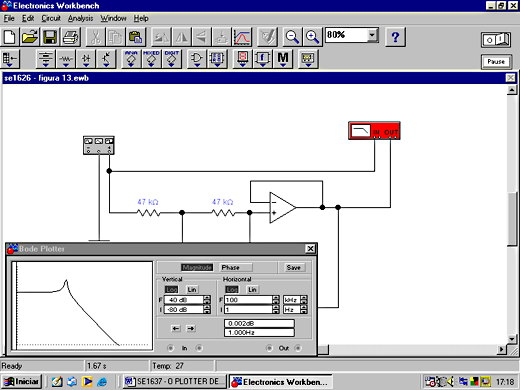Viewport: 520px width, 390px height.
Task: Open the Mixed ICs parts bin
Action: (151, 59)
